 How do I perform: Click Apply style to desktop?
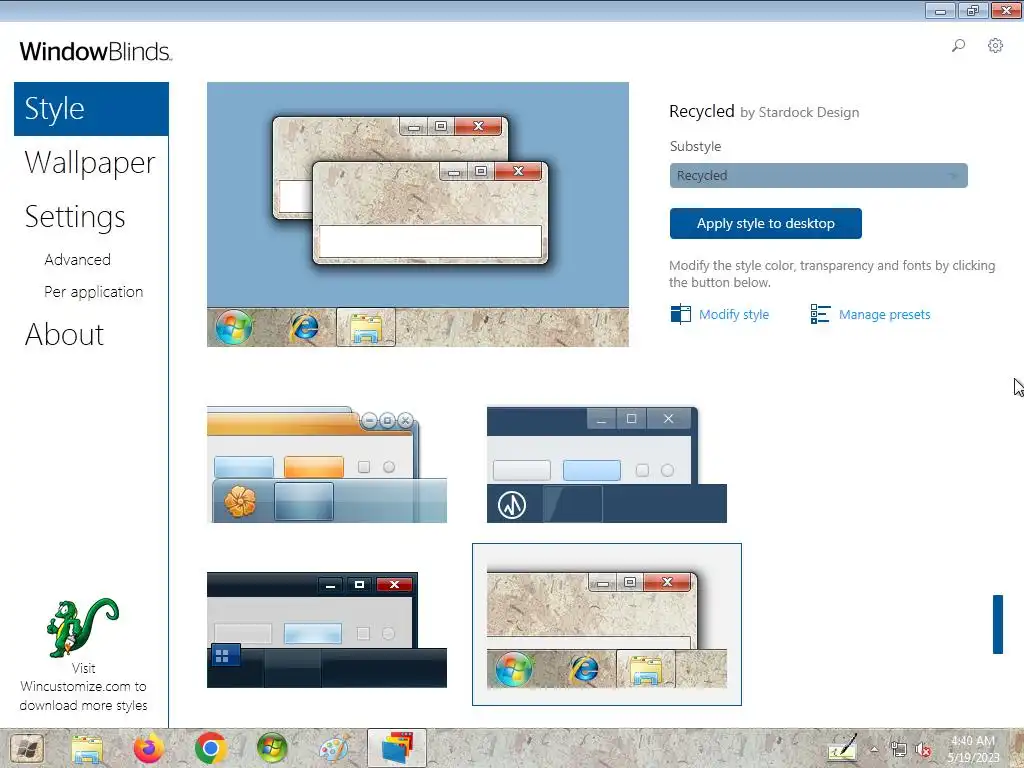pos(765,223)
